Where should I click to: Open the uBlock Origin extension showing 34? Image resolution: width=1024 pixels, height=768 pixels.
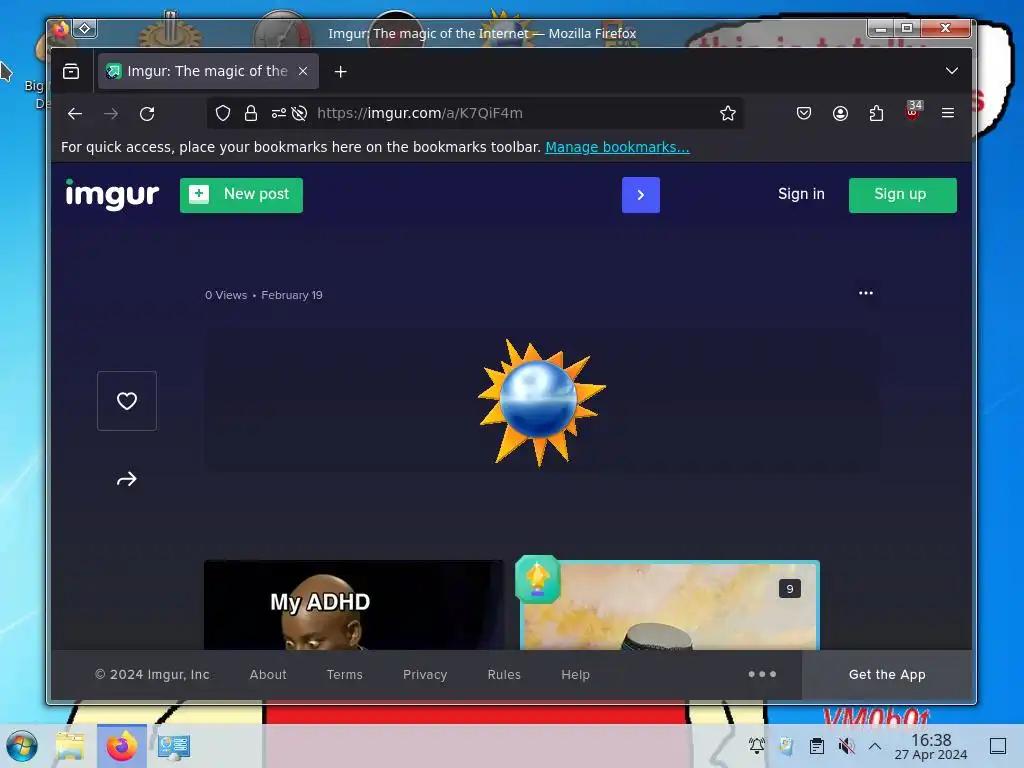click(x=913, y=112)
